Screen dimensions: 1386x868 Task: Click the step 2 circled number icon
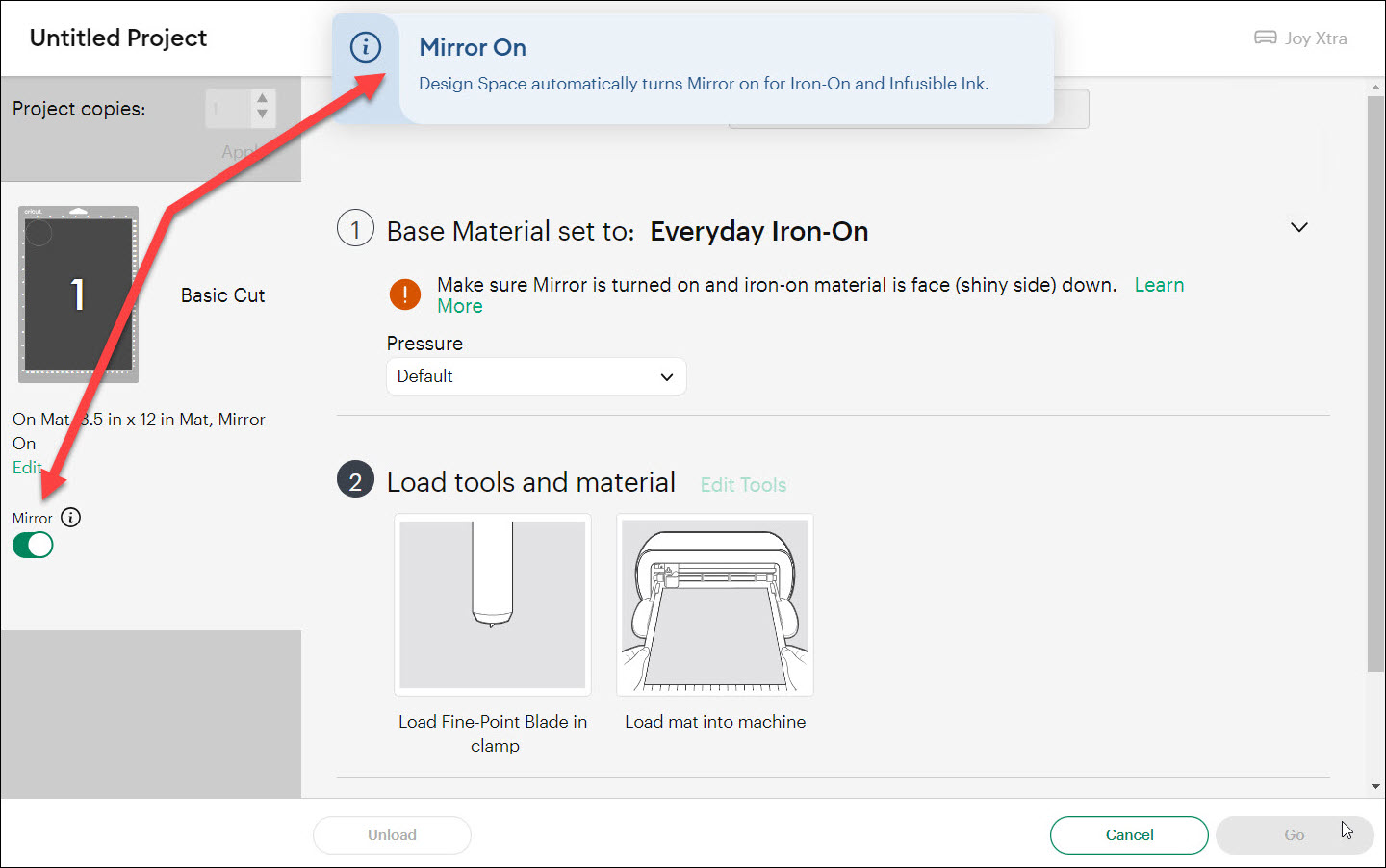355,480
